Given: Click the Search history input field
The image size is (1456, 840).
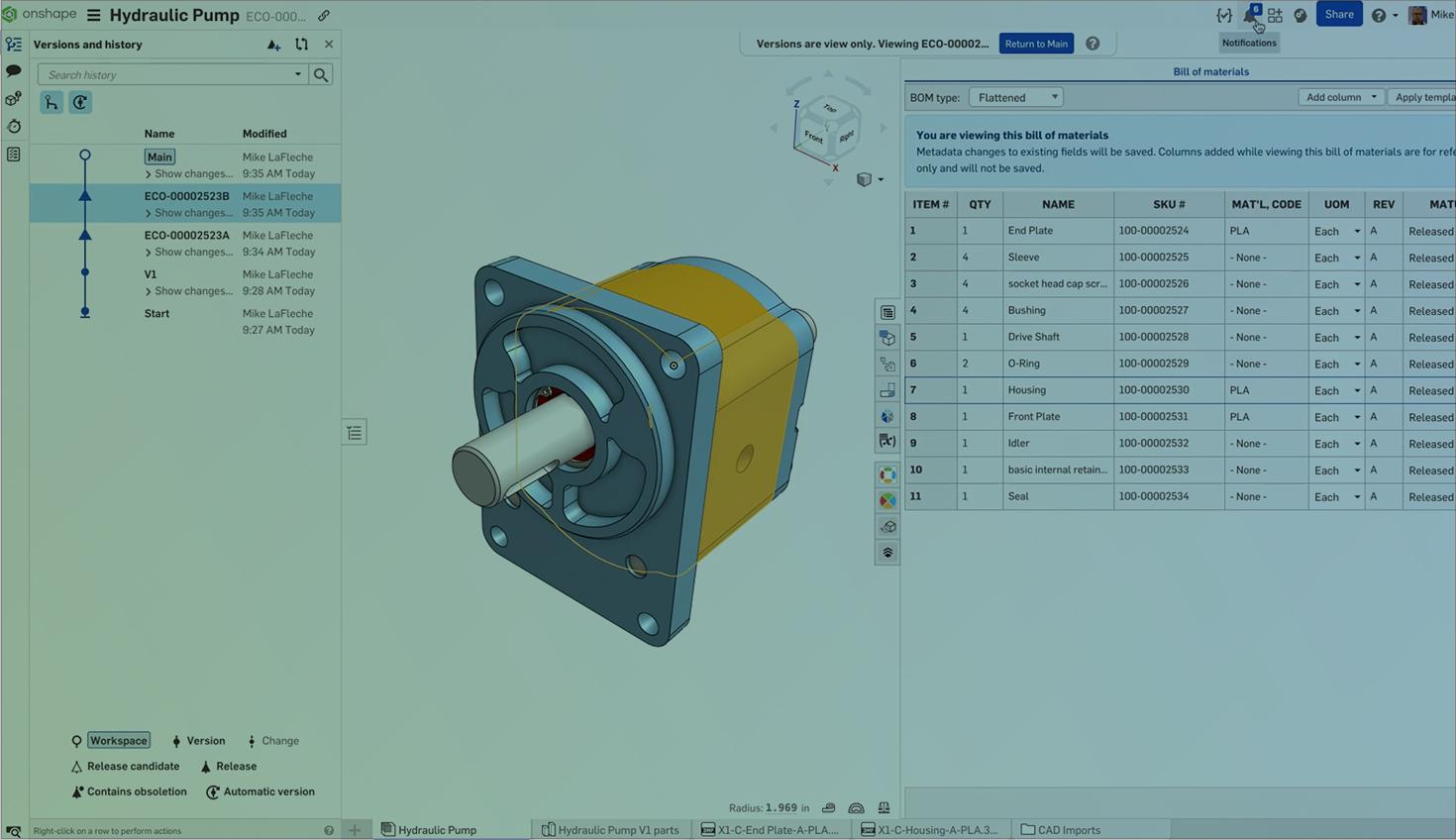Looking at the screenshot, I should pyautogui.click(x=166, y=74).
